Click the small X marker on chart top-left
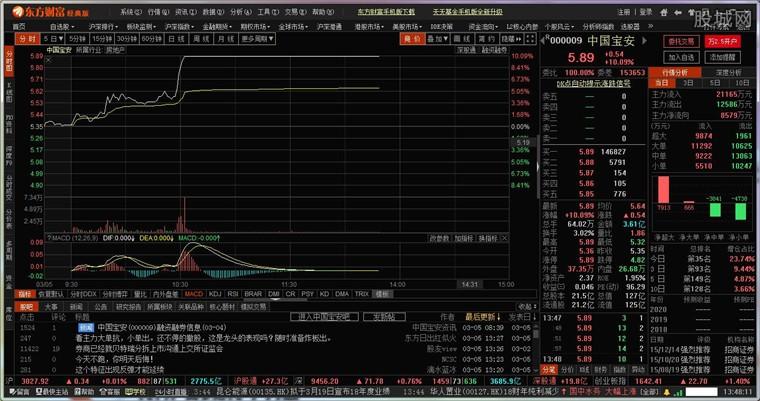Screen dimensions: 760x401 [x=48, y=60]
